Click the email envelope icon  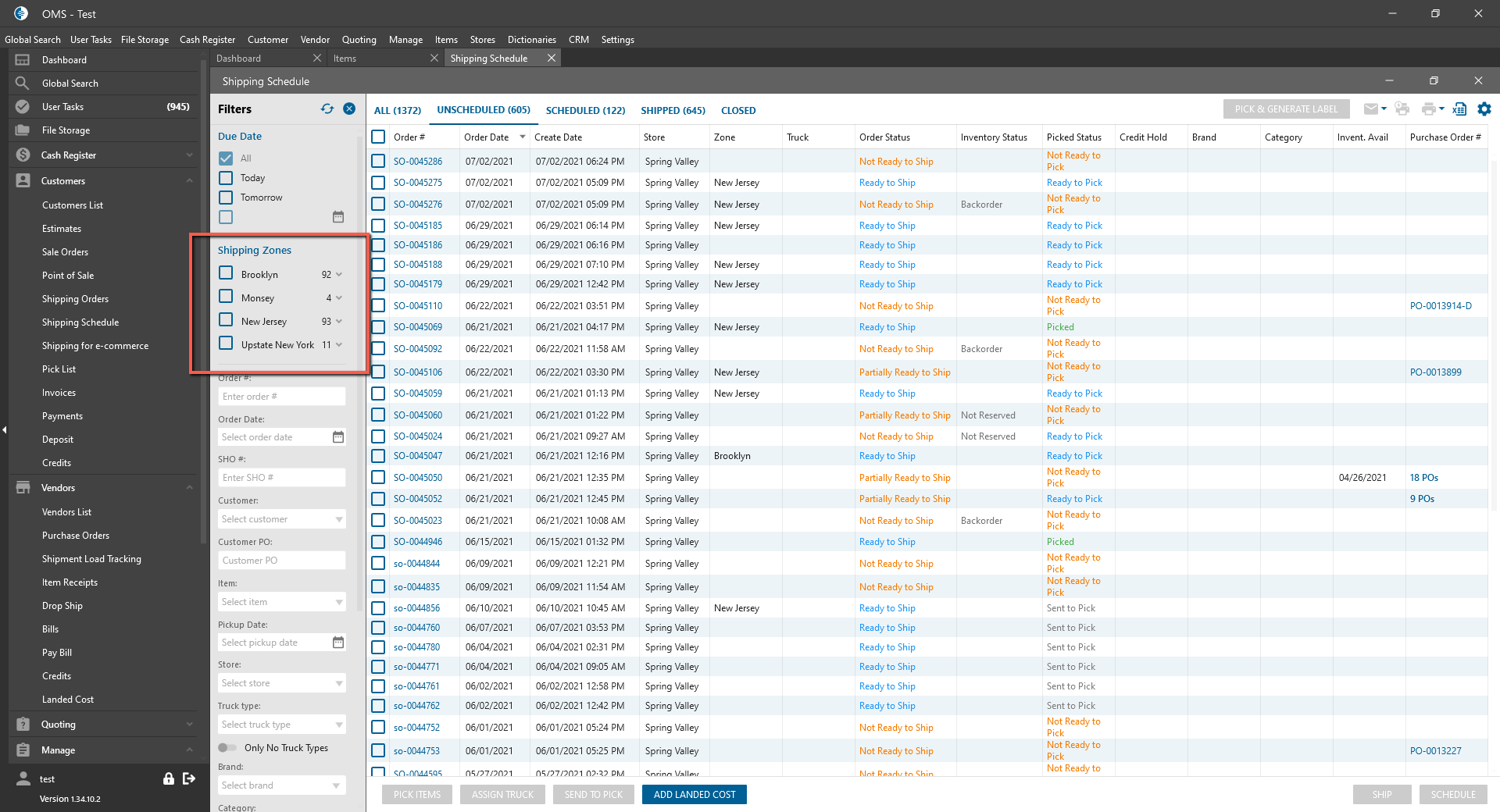click(x=1370, y=109)
